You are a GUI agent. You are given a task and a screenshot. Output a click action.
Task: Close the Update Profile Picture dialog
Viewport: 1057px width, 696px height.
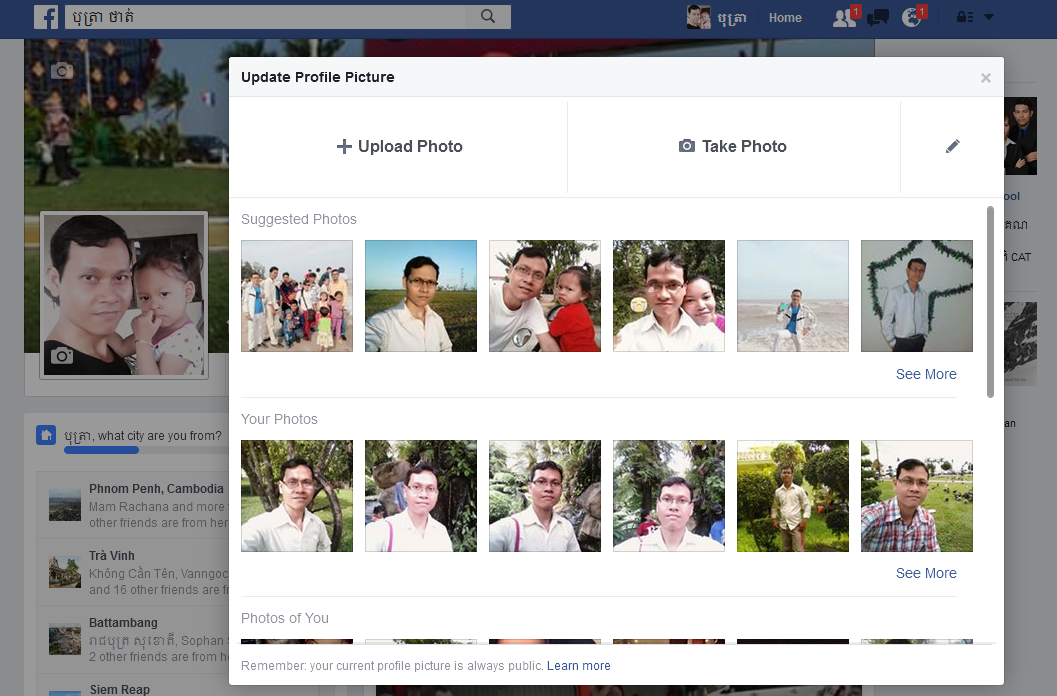[986, 78]
